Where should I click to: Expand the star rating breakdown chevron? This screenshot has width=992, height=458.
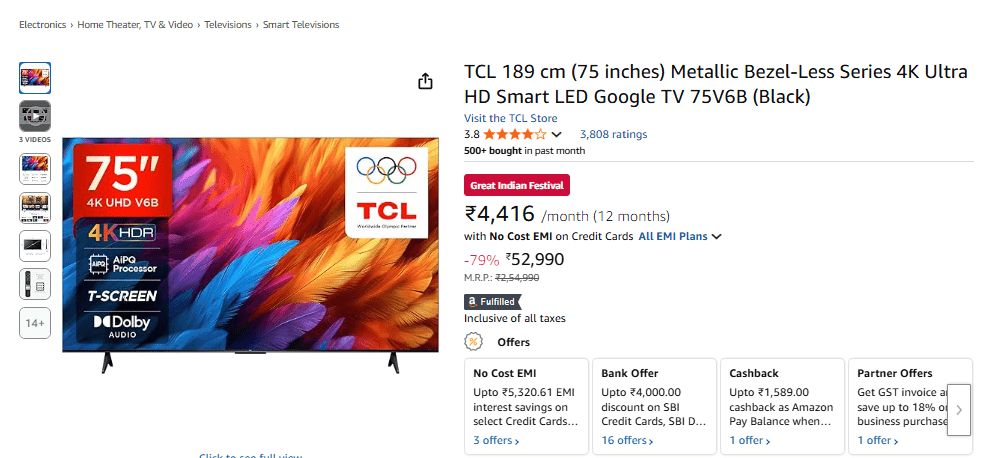(x=557, y=135)
